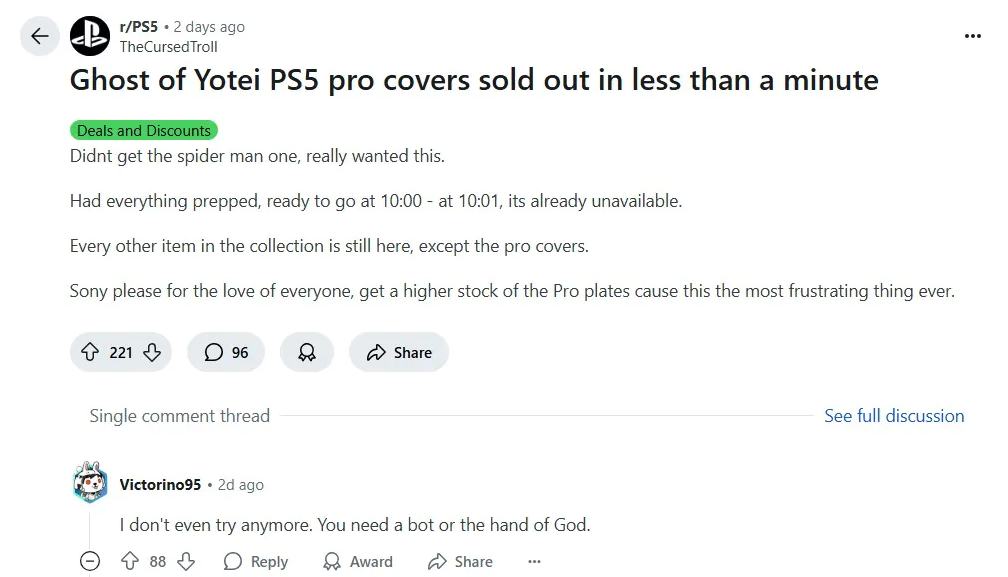Share Victorino95's comment
This screenshot has width=1008, height=577.
pyautogui.click(x=460, y=561)
